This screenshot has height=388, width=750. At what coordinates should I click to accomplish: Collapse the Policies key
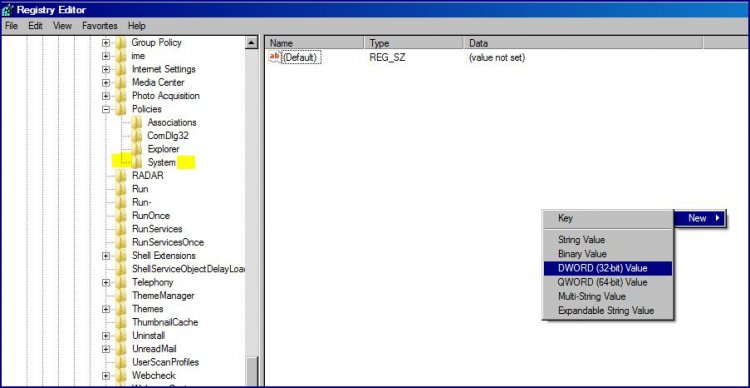[x=106, y=109]
